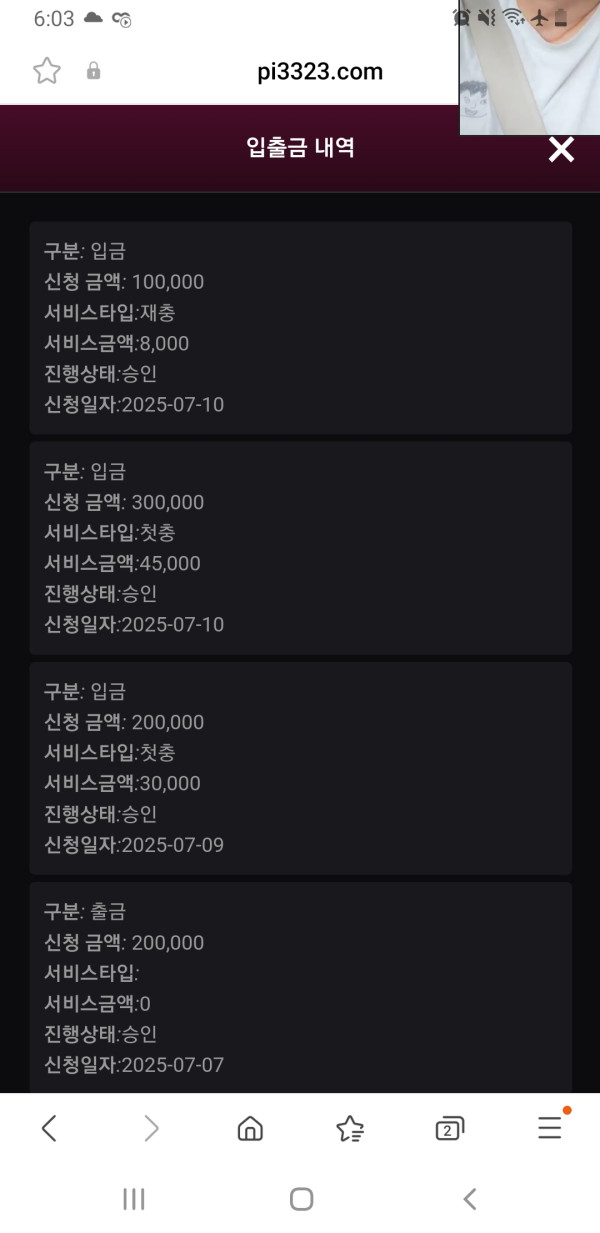The image size is (600, 1233).
Task: Close the 입출금 내역 panel
Action: 562,150
